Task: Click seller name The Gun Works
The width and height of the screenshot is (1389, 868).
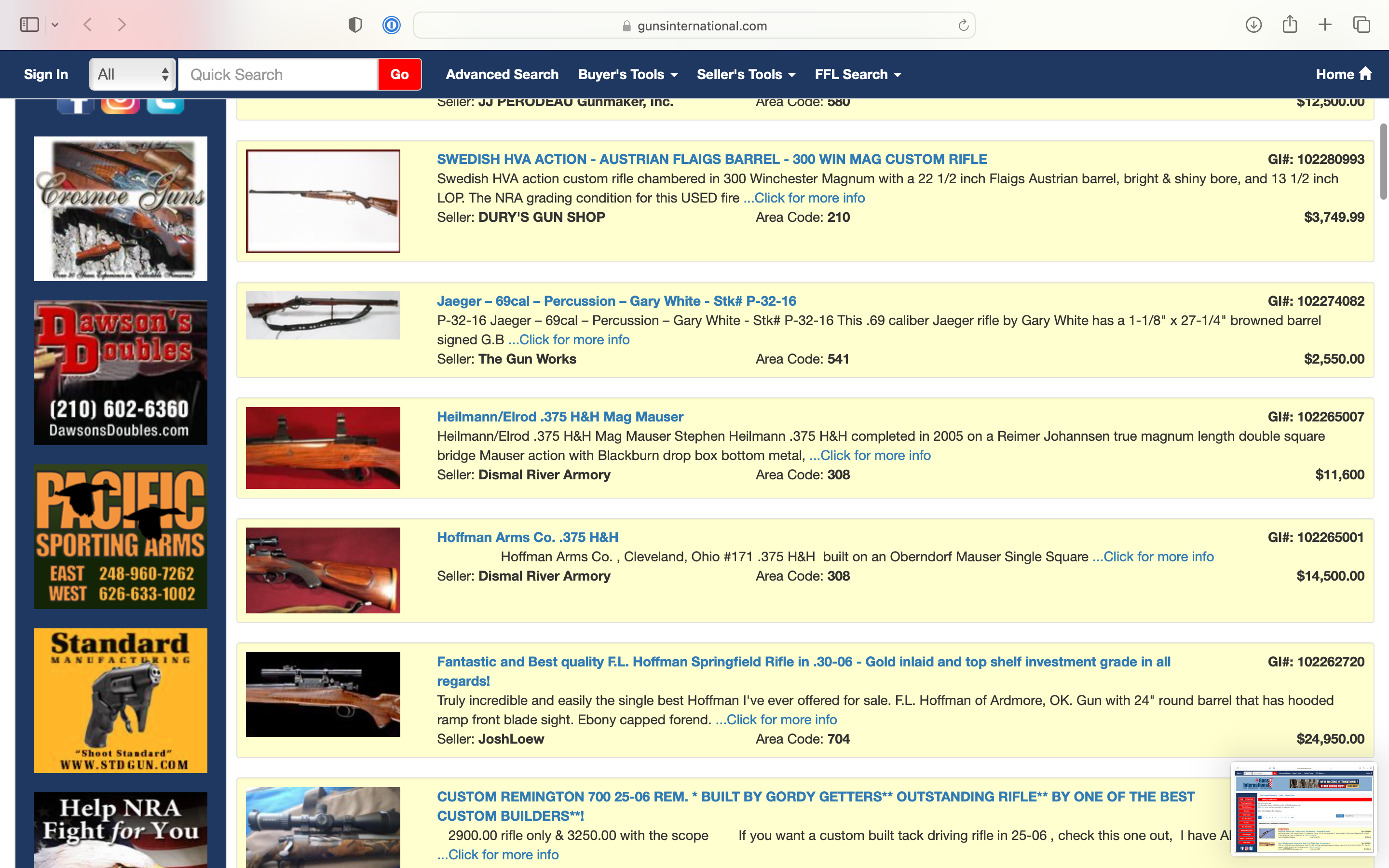Action: (x=527, y=359)
